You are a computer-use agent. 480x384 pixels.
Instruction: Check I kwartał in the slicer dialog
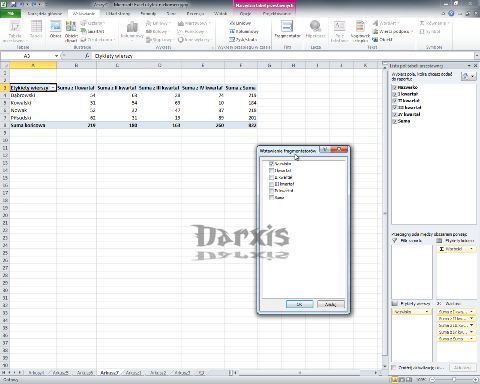(271, 170)
